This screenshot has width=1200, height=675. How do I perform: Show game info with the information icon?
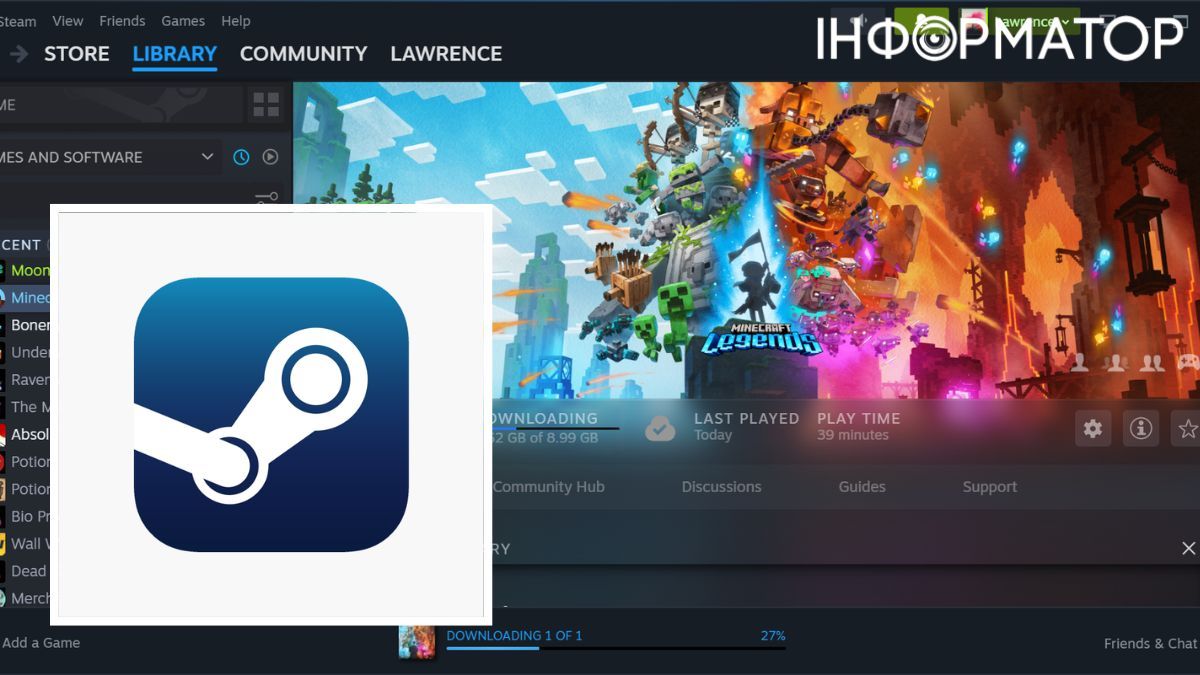tap(1141, 428)
